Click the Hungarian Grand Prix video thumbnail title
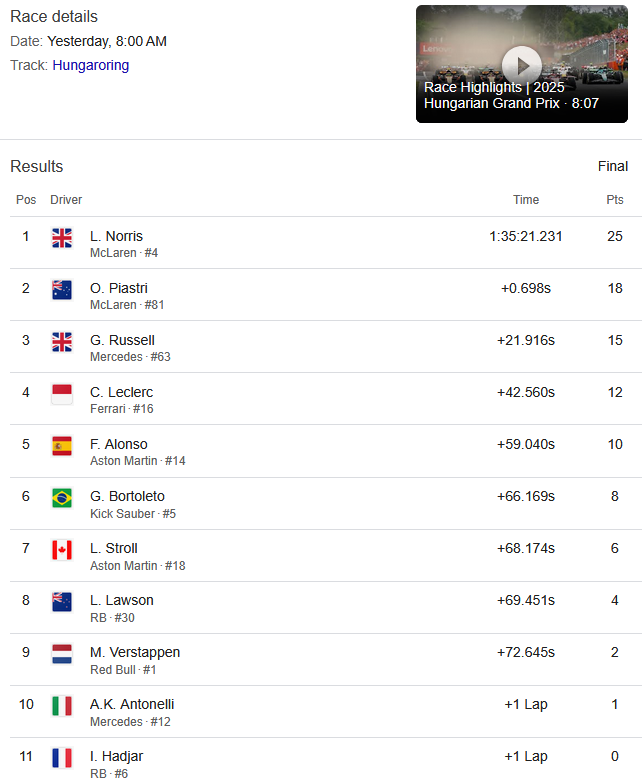Viewport: 642px width, 781px height. (x=511, y=95)
